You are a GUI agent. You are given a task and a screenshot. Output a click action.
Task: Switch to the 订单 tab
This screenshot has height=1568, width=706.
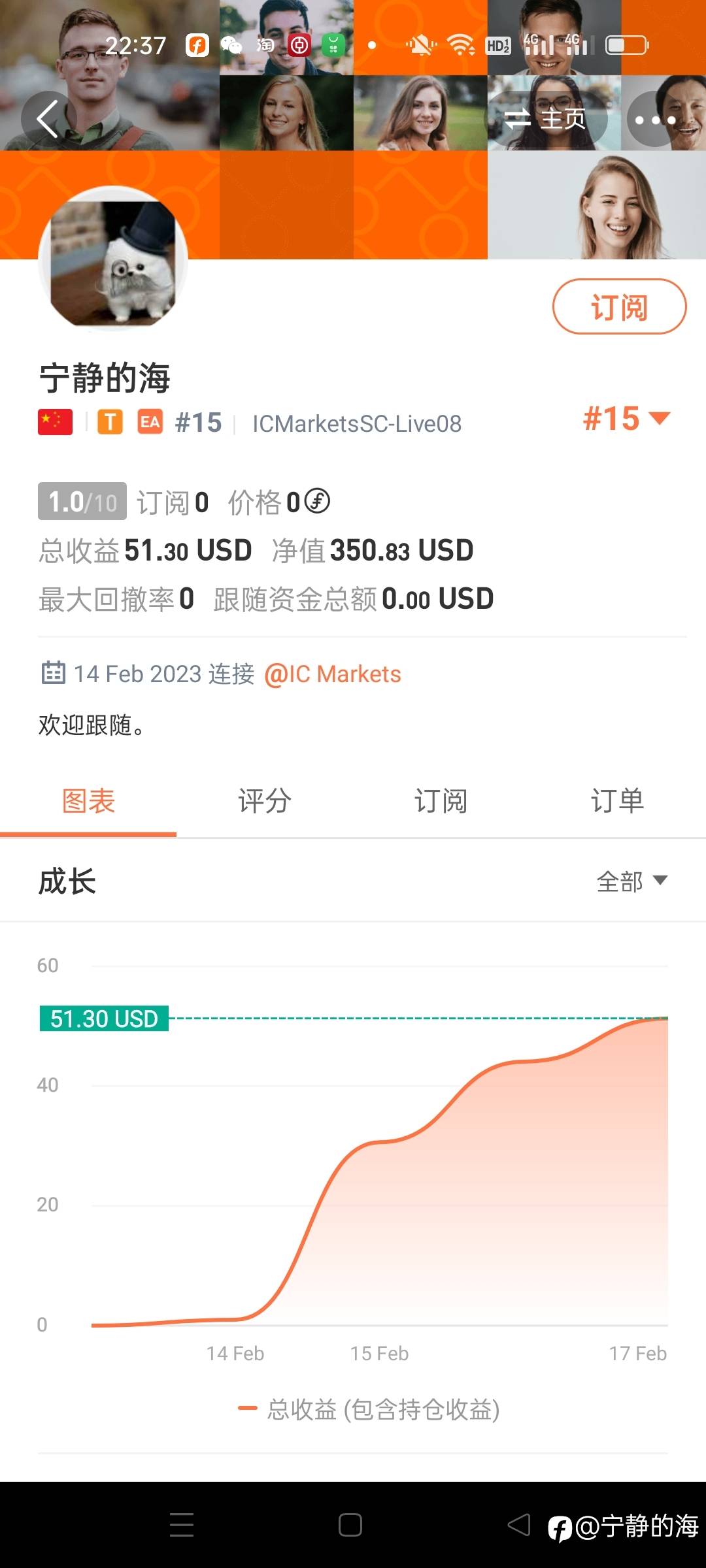617,801
